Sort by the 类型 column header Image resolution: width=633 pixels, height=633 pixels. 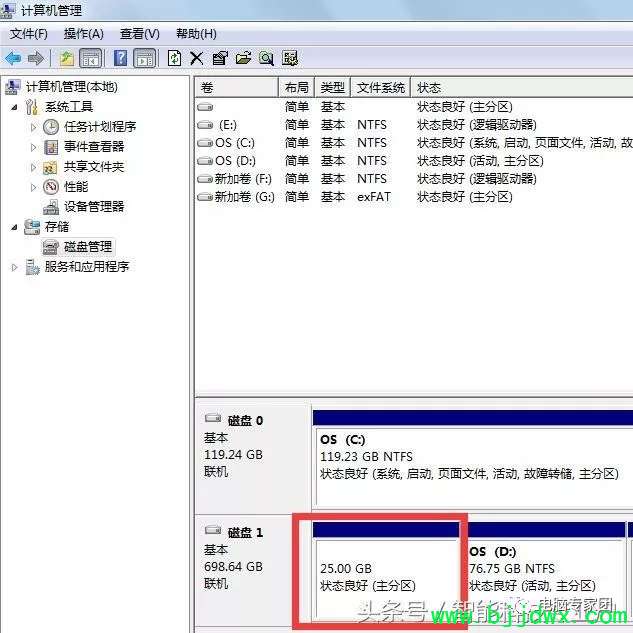(x=333, y=88)
